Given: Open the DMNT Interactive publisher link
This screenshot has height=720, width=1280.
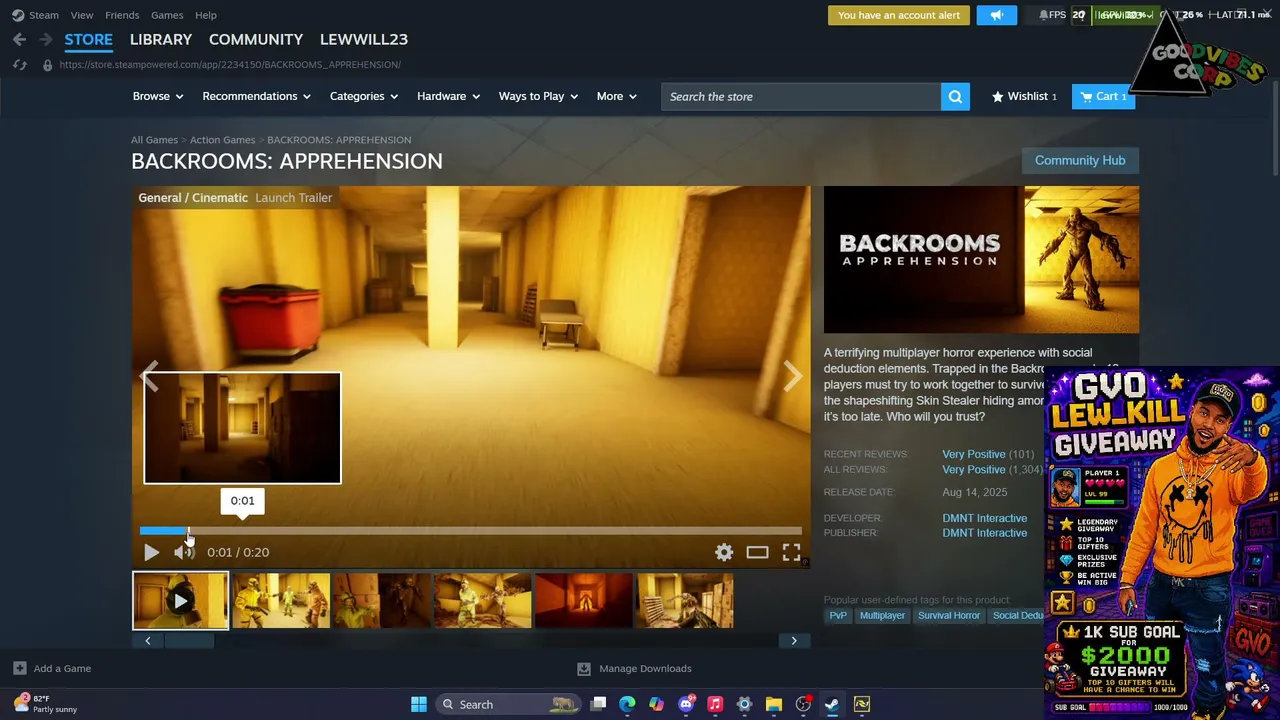Looking at the screenshot, I should coord(984,533).
